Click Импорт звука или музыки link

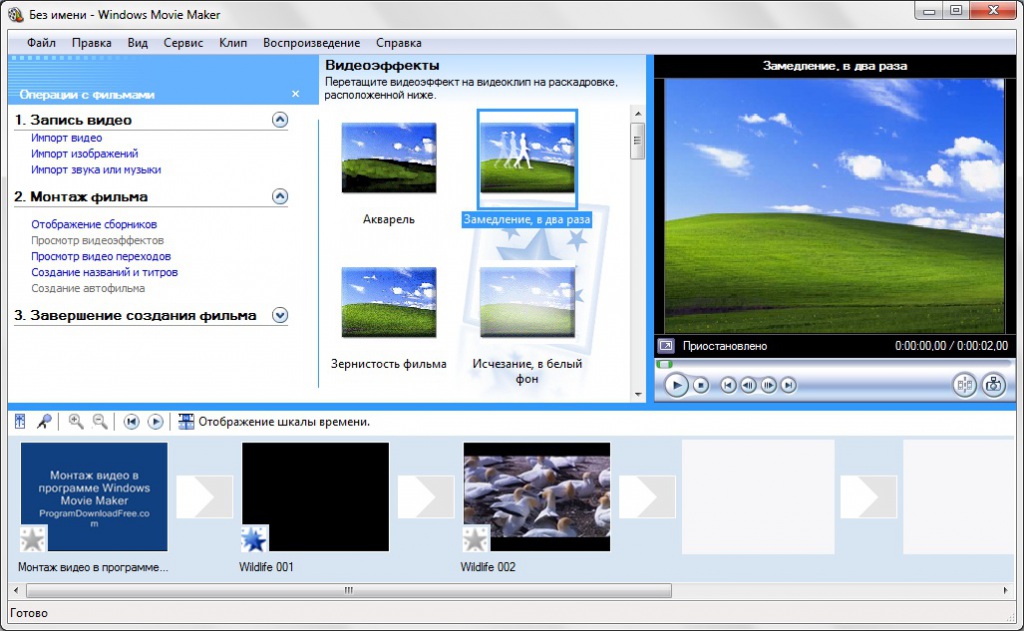(x=96, y=170)
